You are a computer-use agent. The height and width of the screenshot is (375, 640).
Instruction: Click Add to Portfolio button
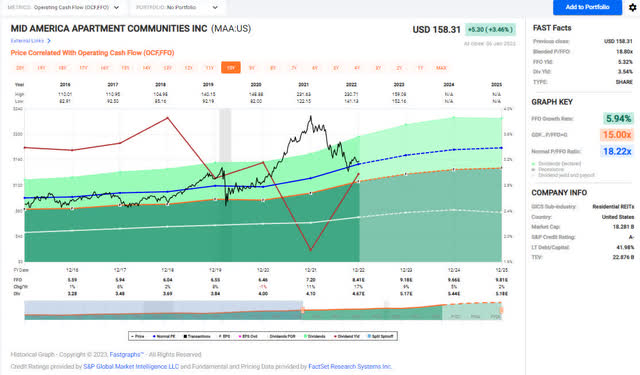pos(587,7)
